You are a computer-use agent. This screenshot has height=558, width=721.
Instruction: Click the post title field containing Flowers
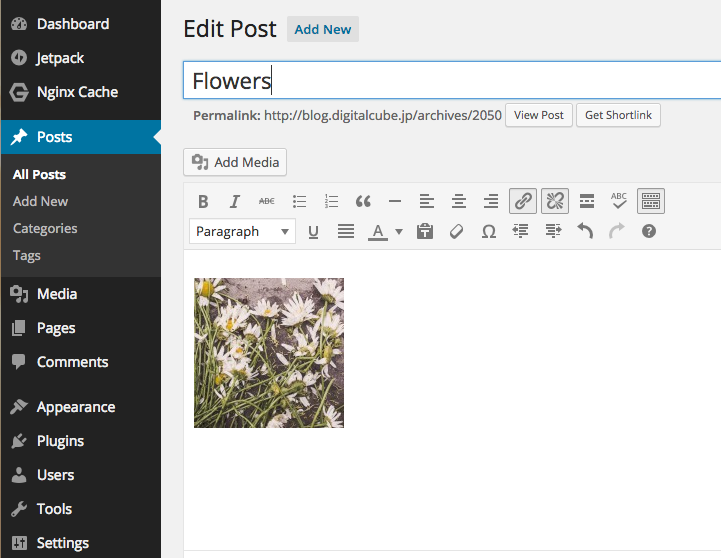pyautogui.click(x=450, y=80)
